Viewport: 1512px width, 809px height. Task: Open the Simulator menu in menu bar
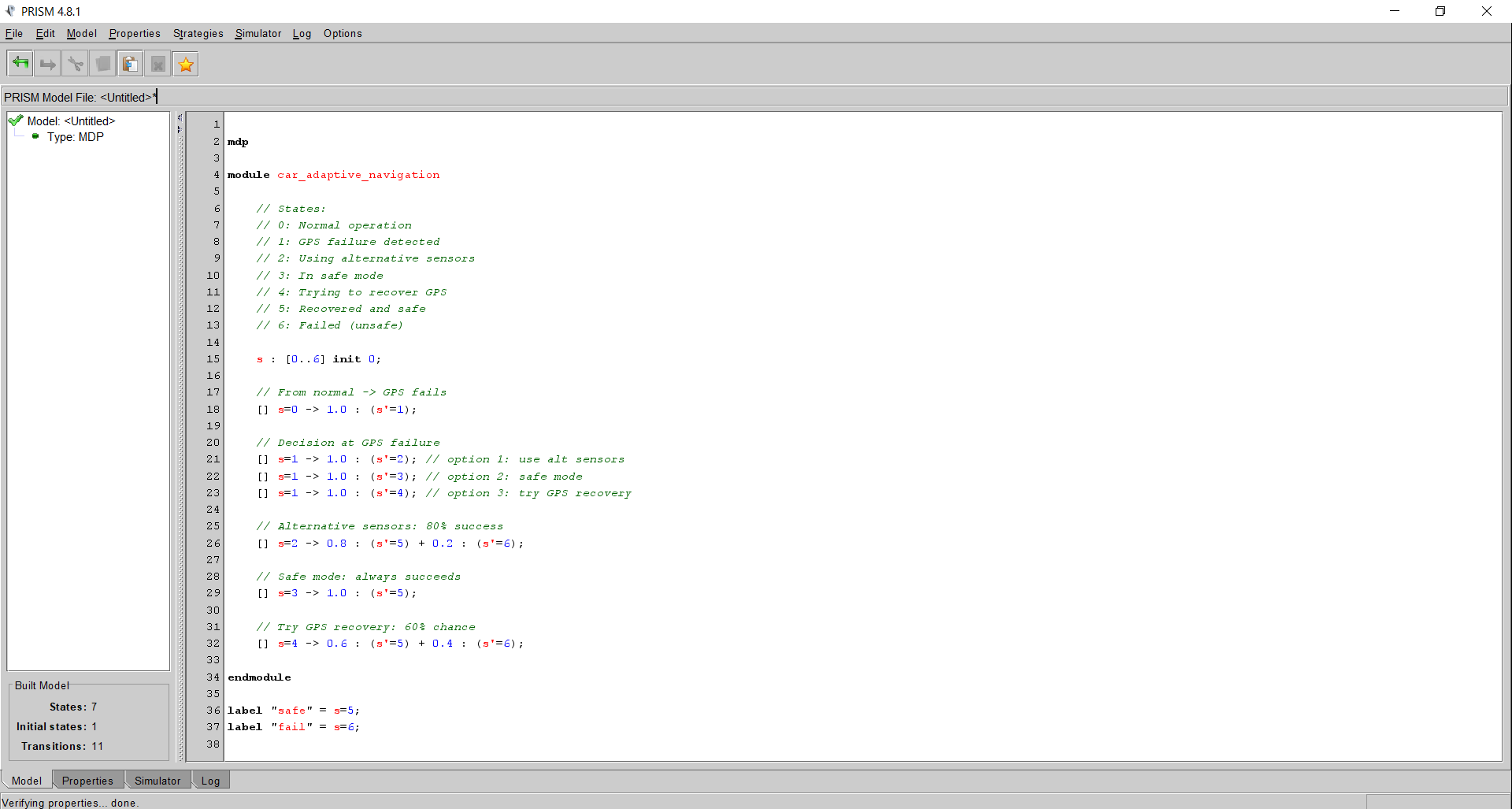pyautogui.click(x=258, y=33)
